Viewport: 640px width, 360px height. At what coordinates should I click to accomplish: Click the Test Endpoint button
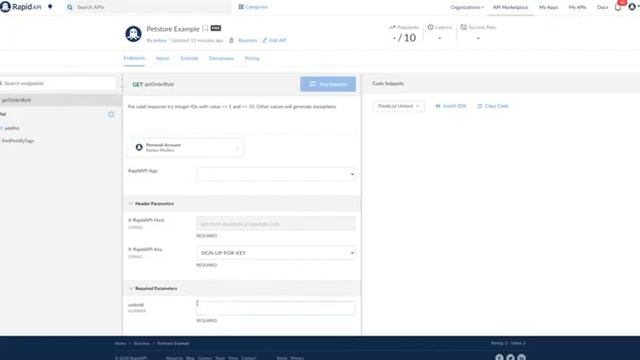(x=328, y=84)
